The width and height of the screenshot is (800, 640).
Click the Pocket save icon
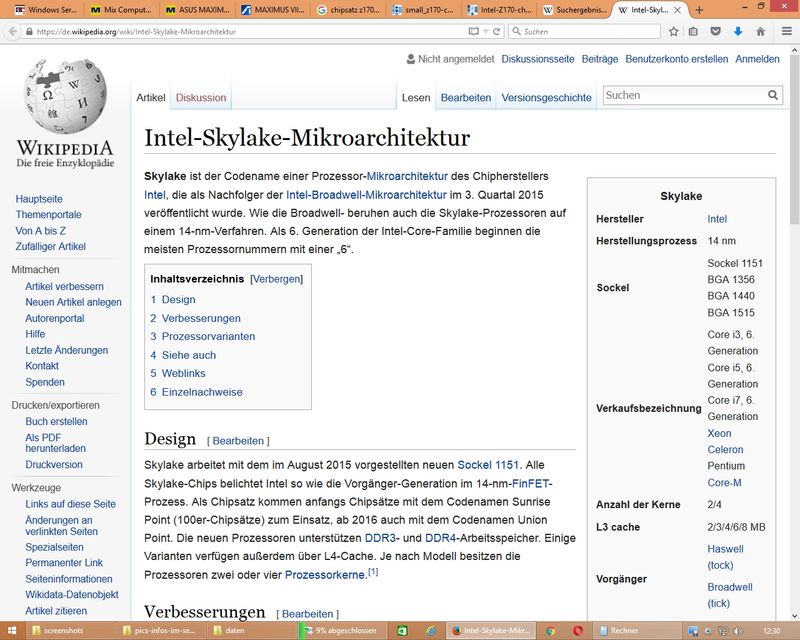coord(716,31)
